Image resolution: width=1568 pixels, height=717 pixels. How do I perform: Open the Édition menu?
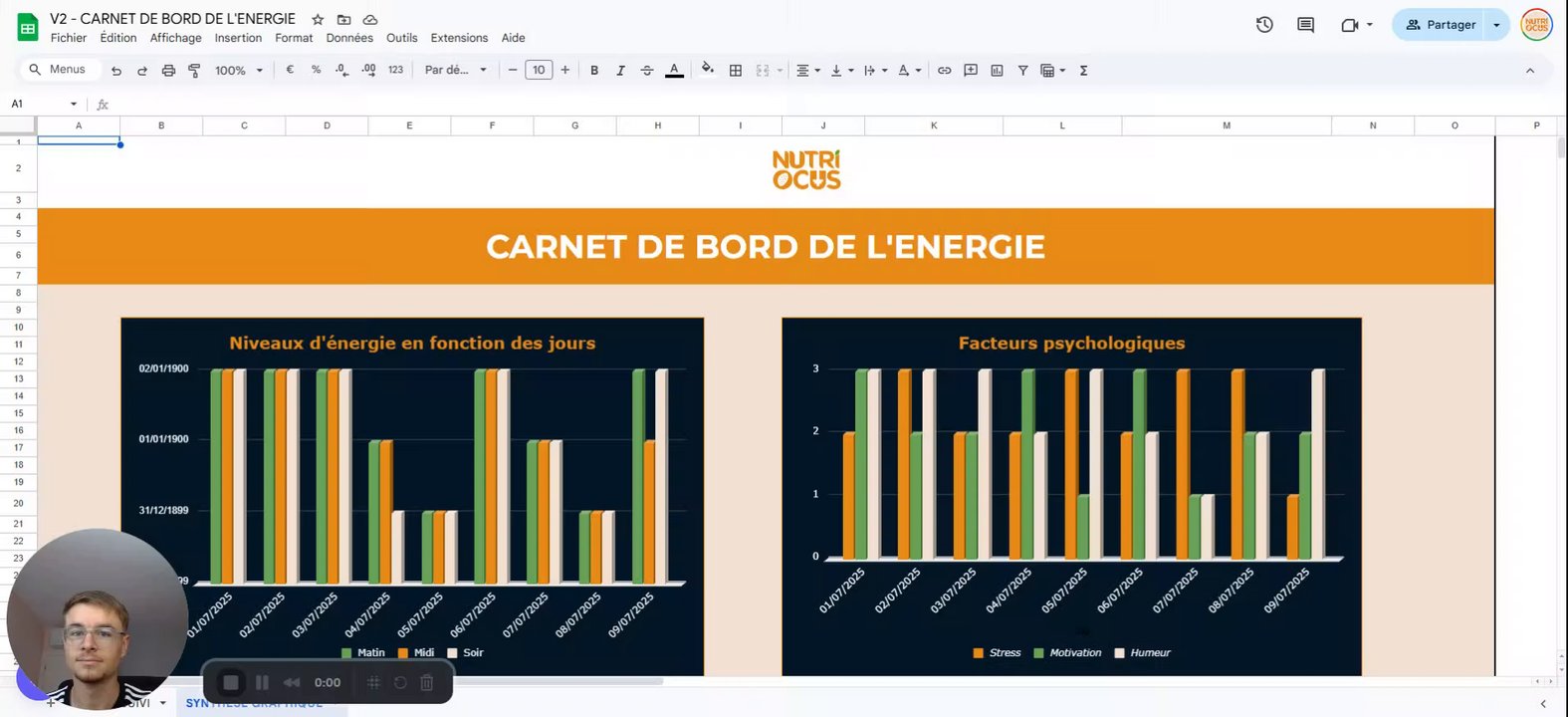pyautogui.click(x=118, y=38)
